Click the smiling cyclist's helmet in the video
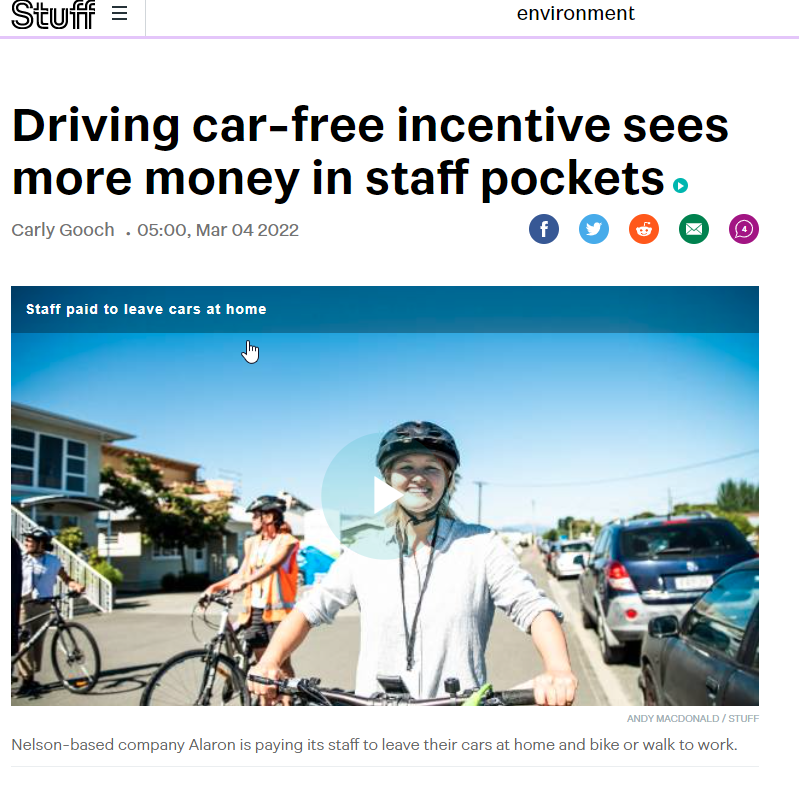This screenshot has width=799, height=789. coord(418,443)
